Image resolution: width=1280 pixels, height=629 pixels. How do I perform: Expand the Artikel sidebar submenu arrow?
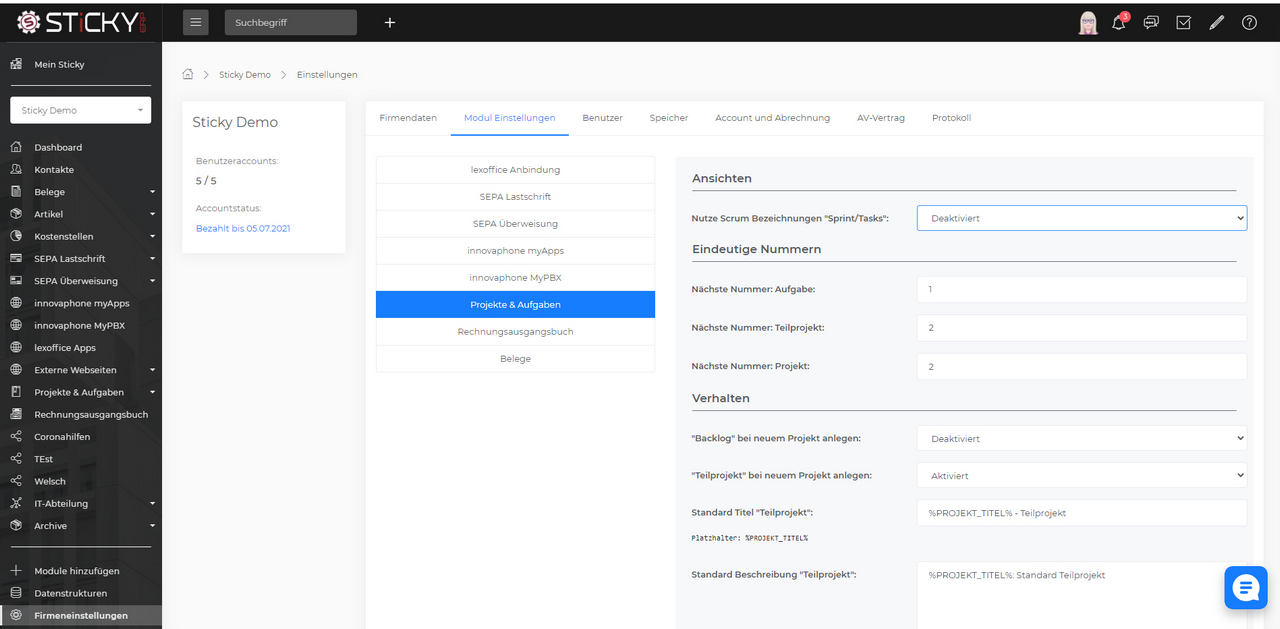click(153, 214)
